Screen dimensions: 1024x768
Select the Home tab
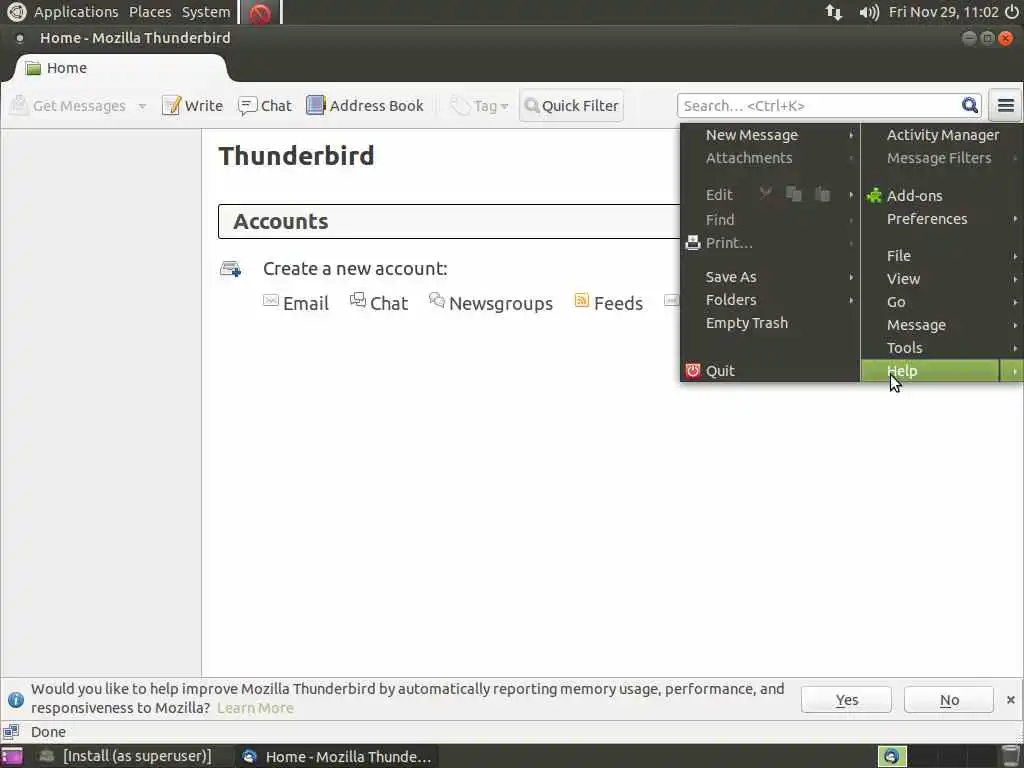pos(122,68)
